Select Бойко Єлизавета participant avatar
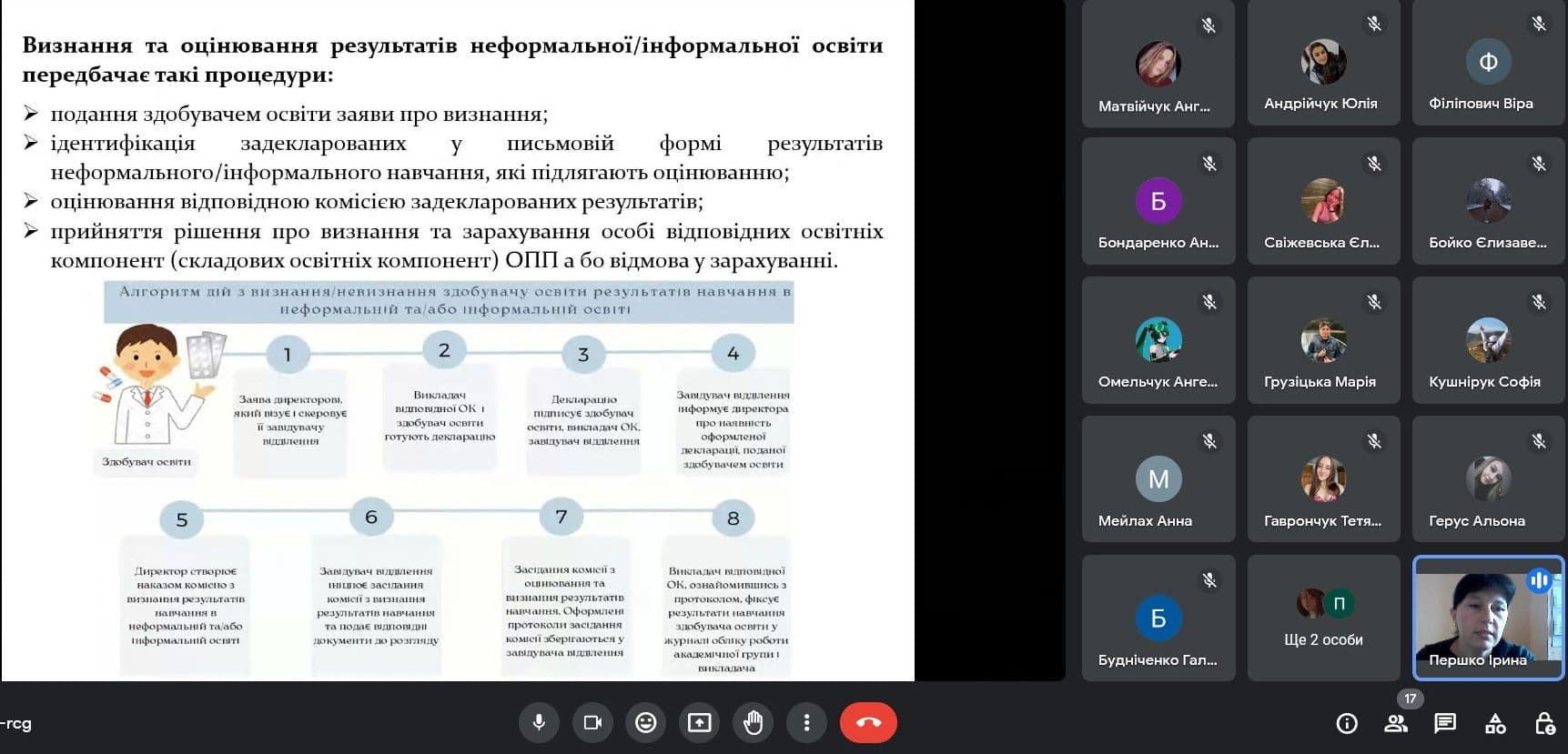This screenshot has width=1568, height=754. coord(1489,201)
